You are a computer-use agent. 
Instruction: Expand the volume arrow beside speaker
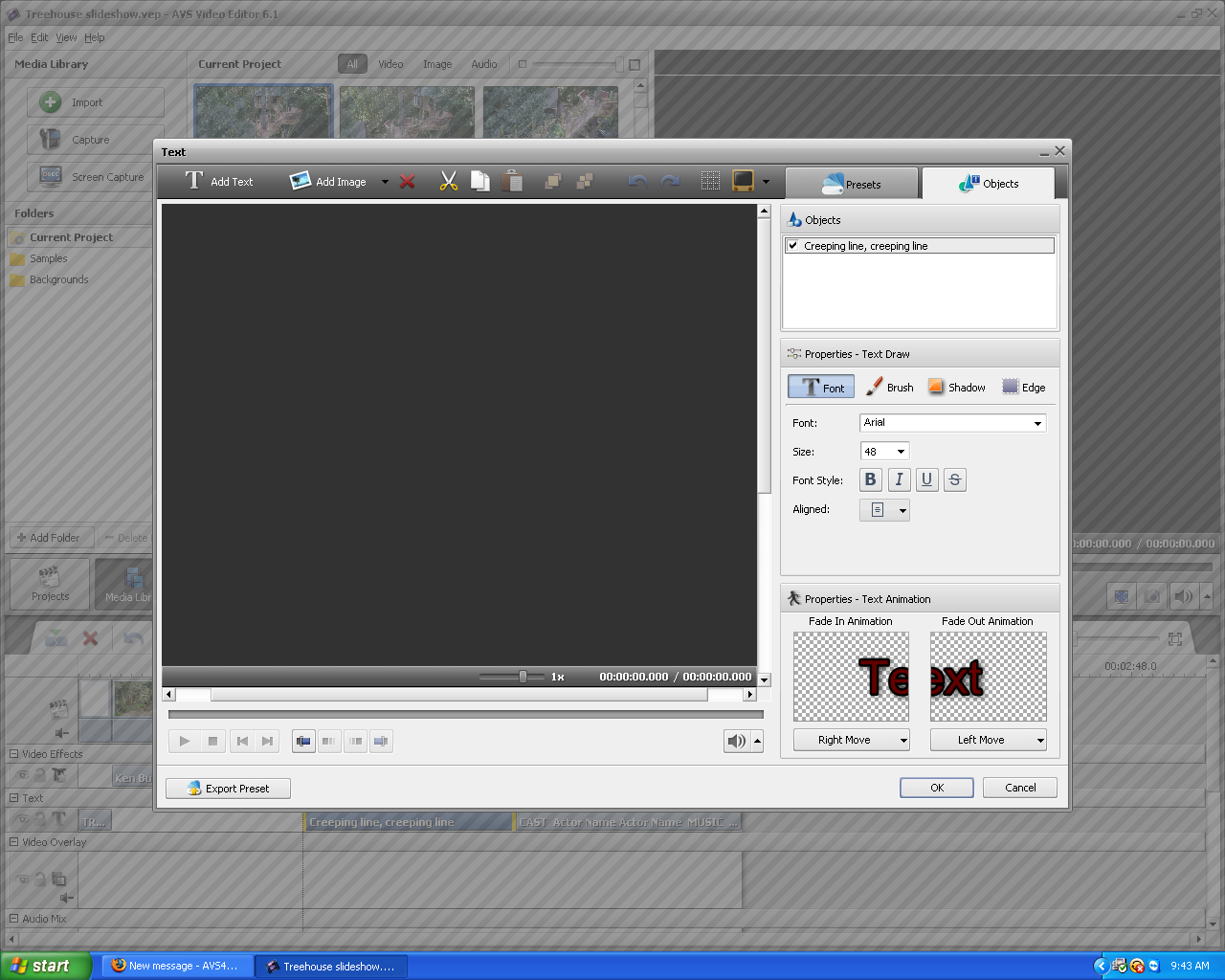[757, 741]
